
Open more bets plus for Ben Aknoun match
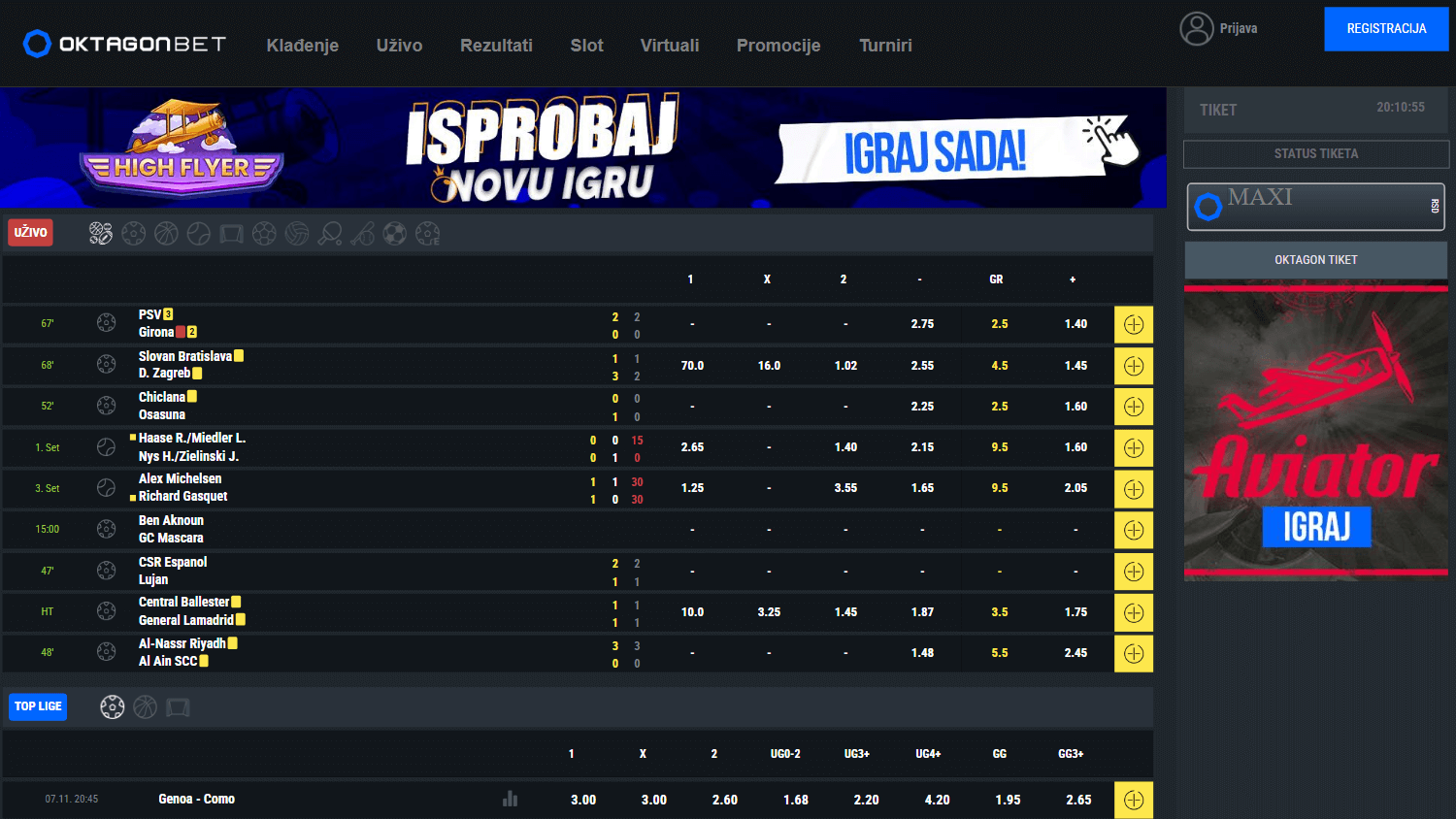point(1134,530)
